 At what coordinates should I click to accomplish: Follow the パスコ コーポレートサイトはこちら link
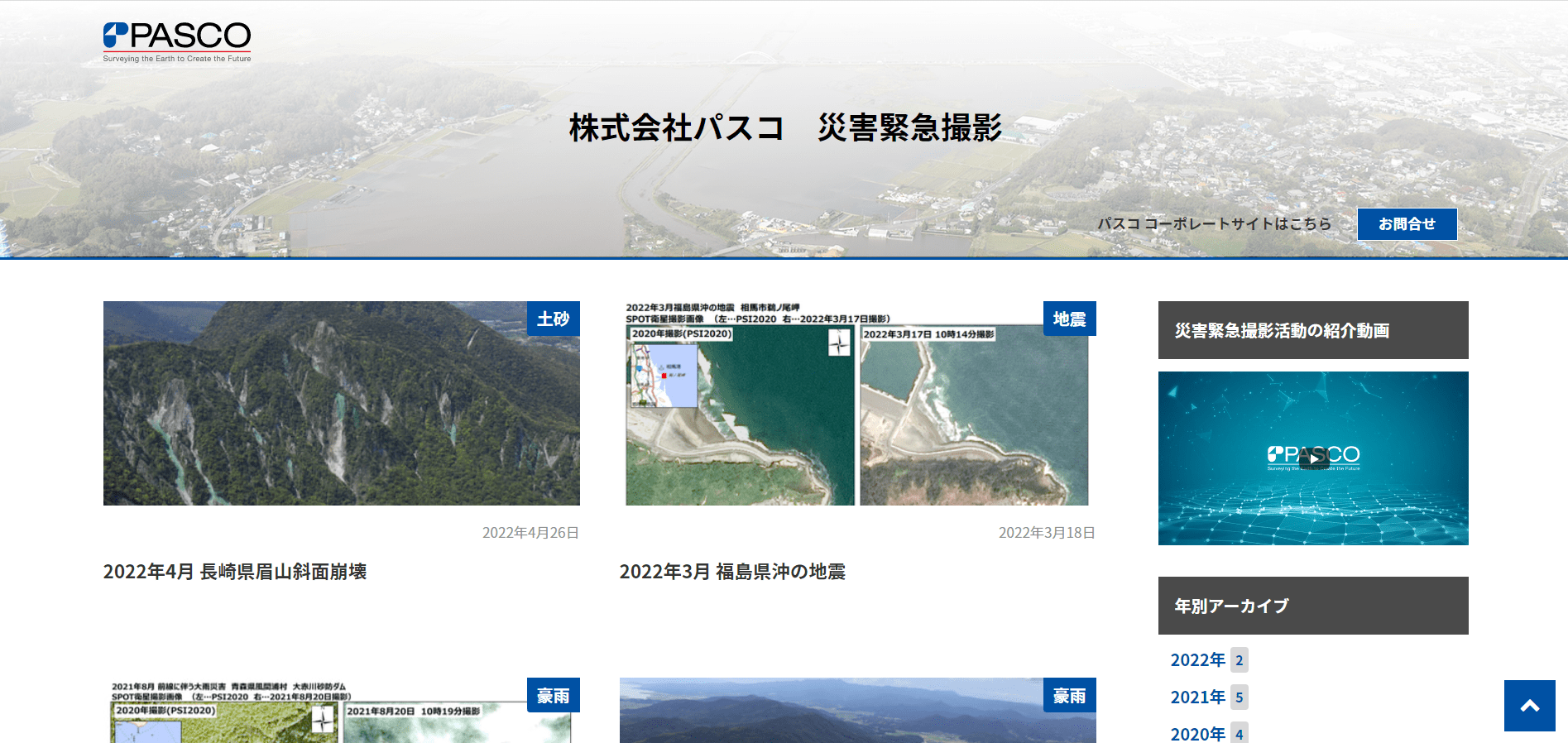[1215, 224]
